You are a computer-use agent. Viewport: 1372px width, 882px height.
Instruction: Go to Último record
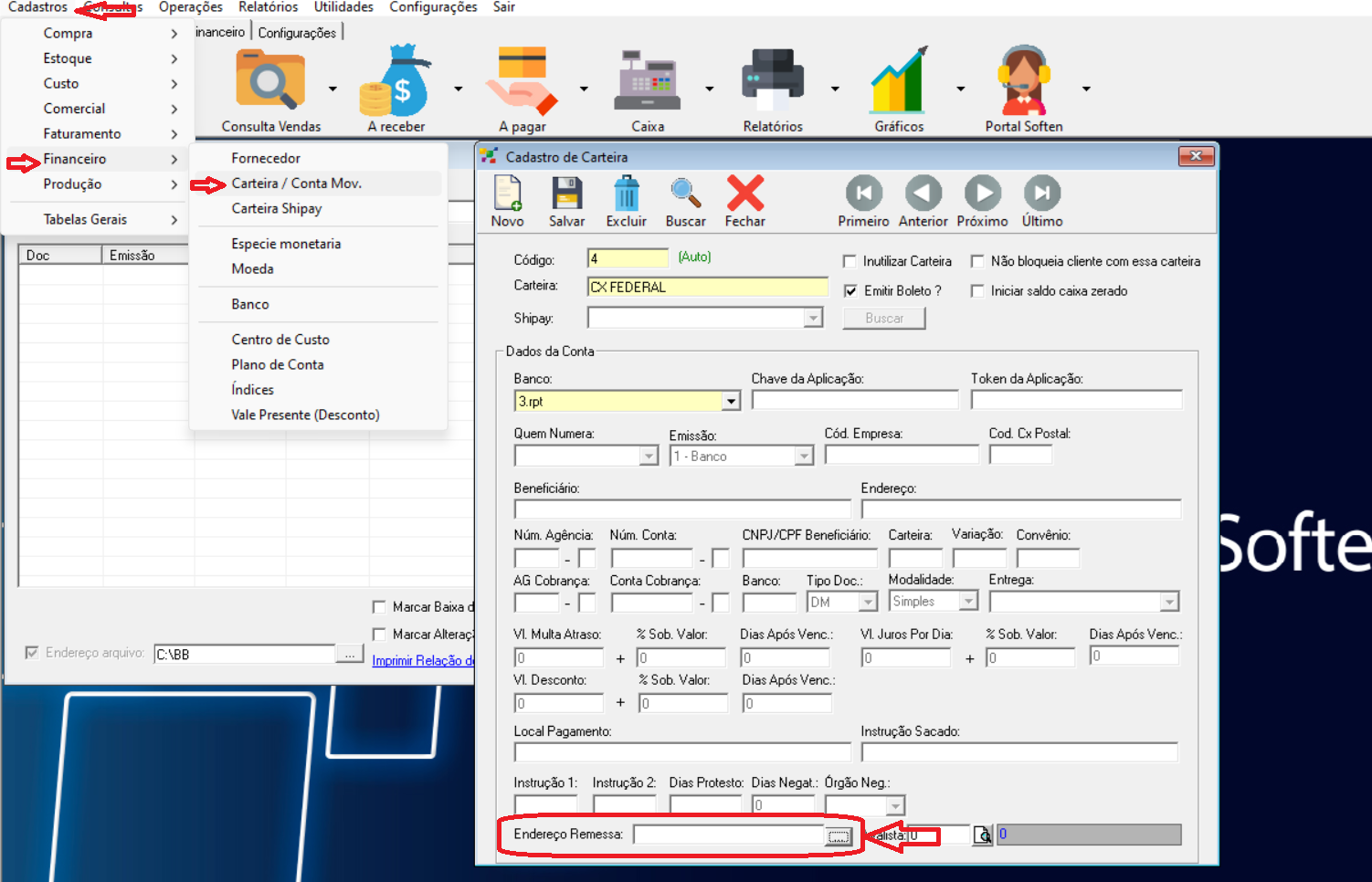(1042, 193)
